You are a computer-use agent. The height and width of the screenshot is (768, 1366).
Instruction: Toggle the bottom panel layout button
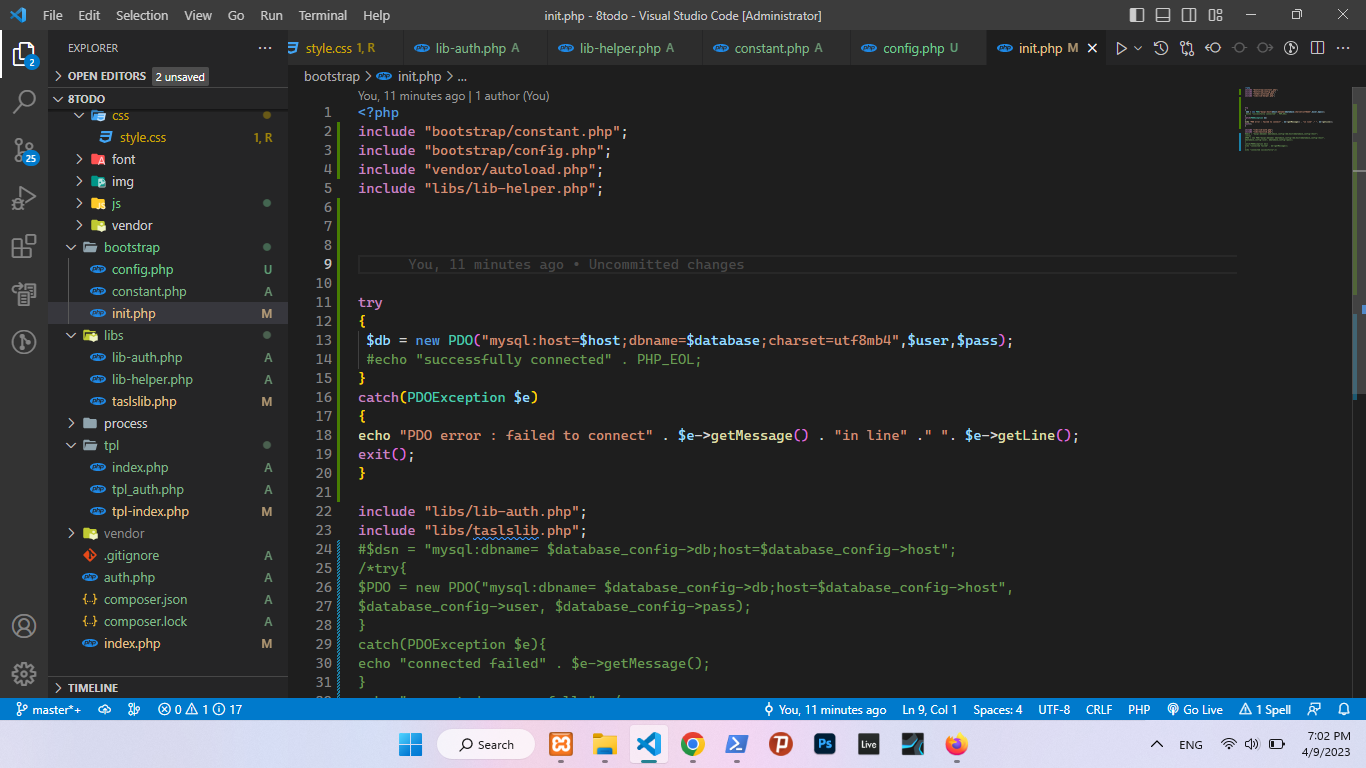[1163, 15]
